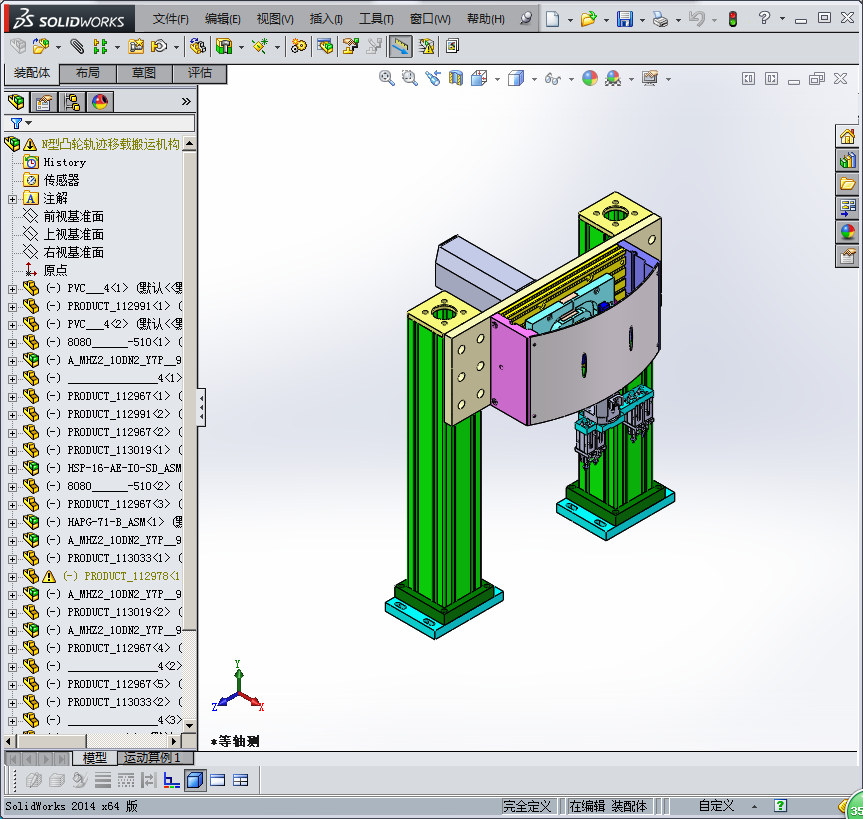Open the DisplayManager panel tab
The width and height of the screenshot is (863, 819).
(x=100, y=102)
